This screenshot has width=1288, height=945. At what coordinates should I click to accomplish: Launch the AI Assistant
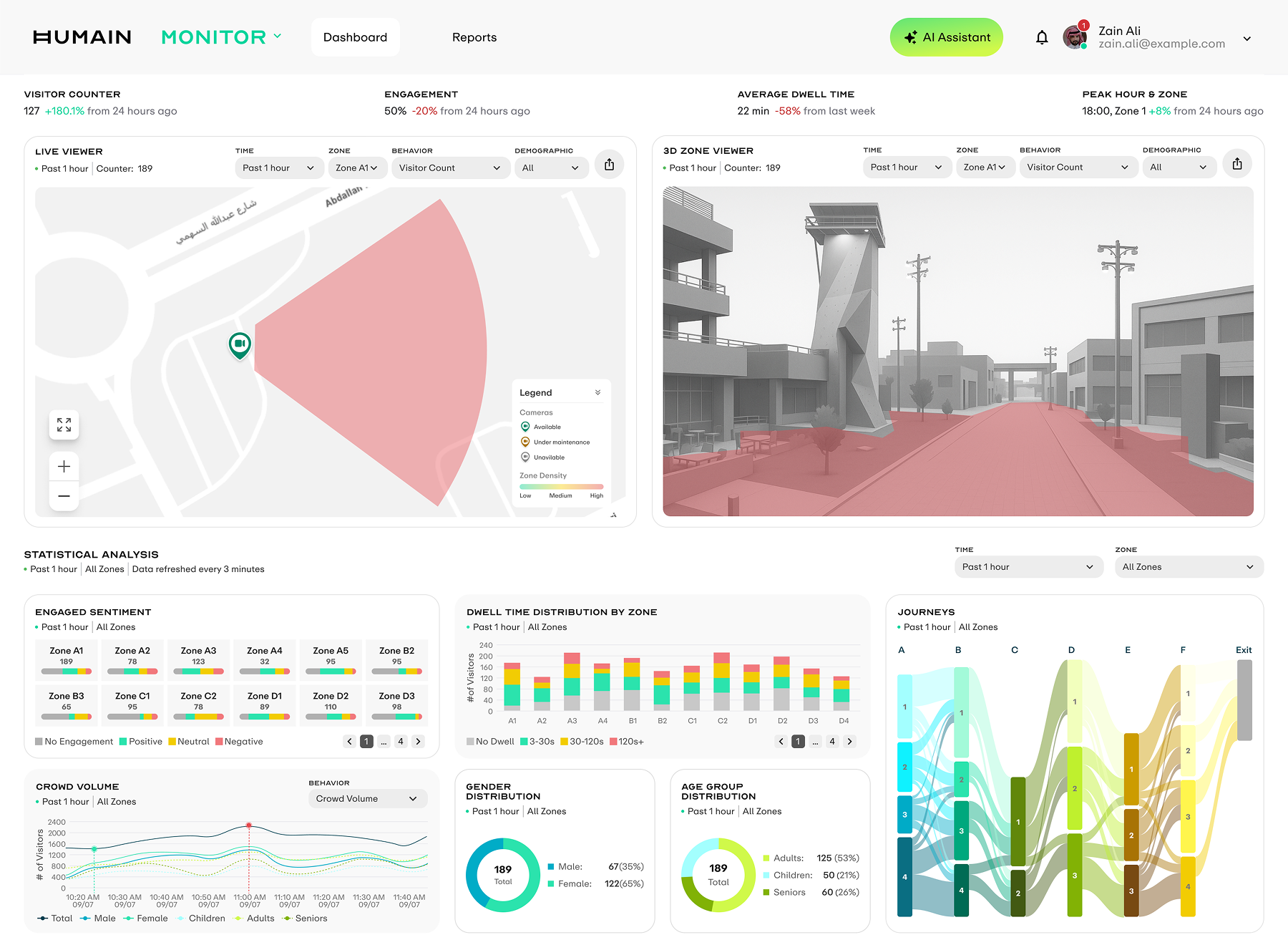946,37
